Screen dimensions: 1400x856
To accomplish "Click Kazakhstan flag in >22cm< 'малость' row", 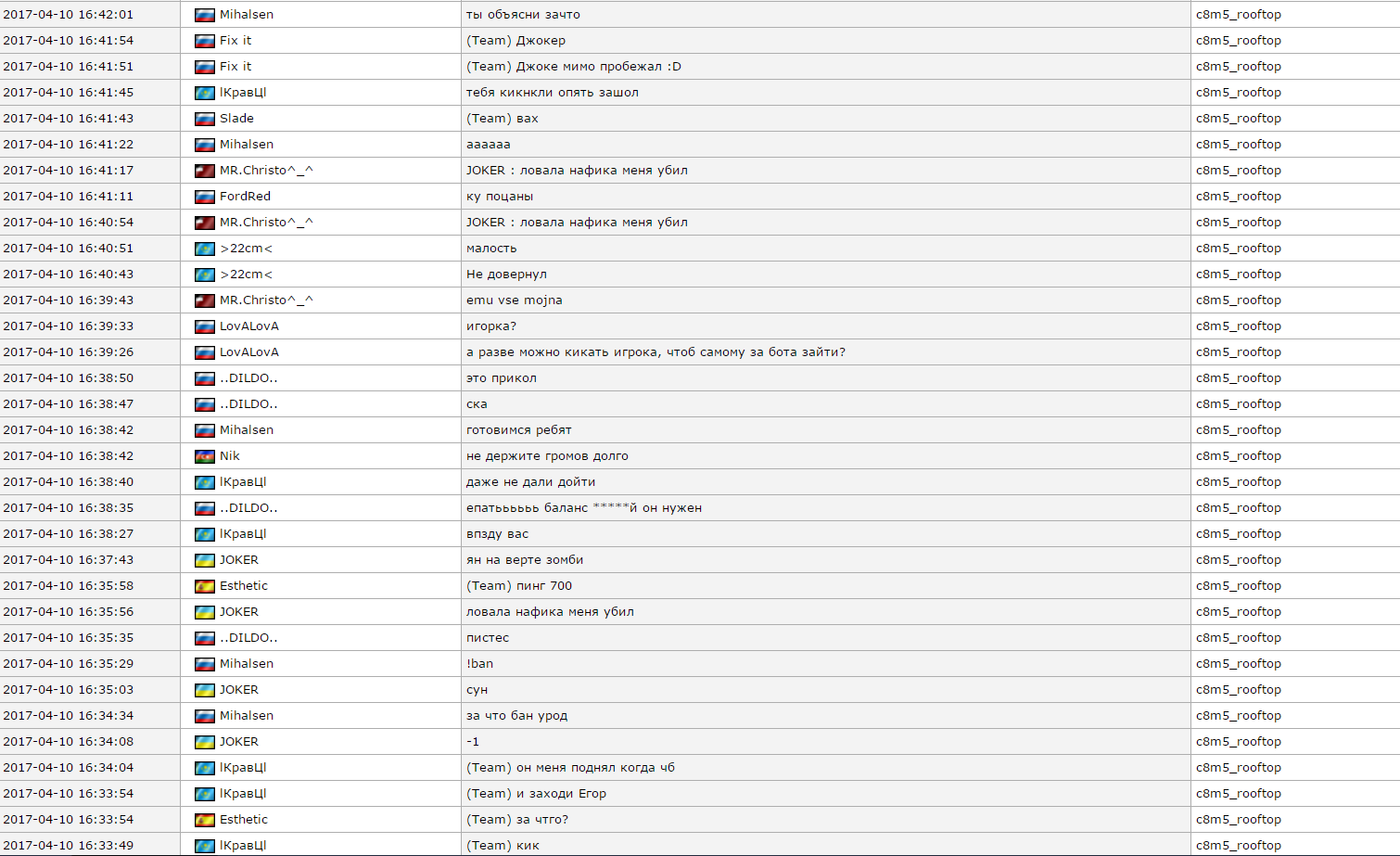I will point(204,249).
